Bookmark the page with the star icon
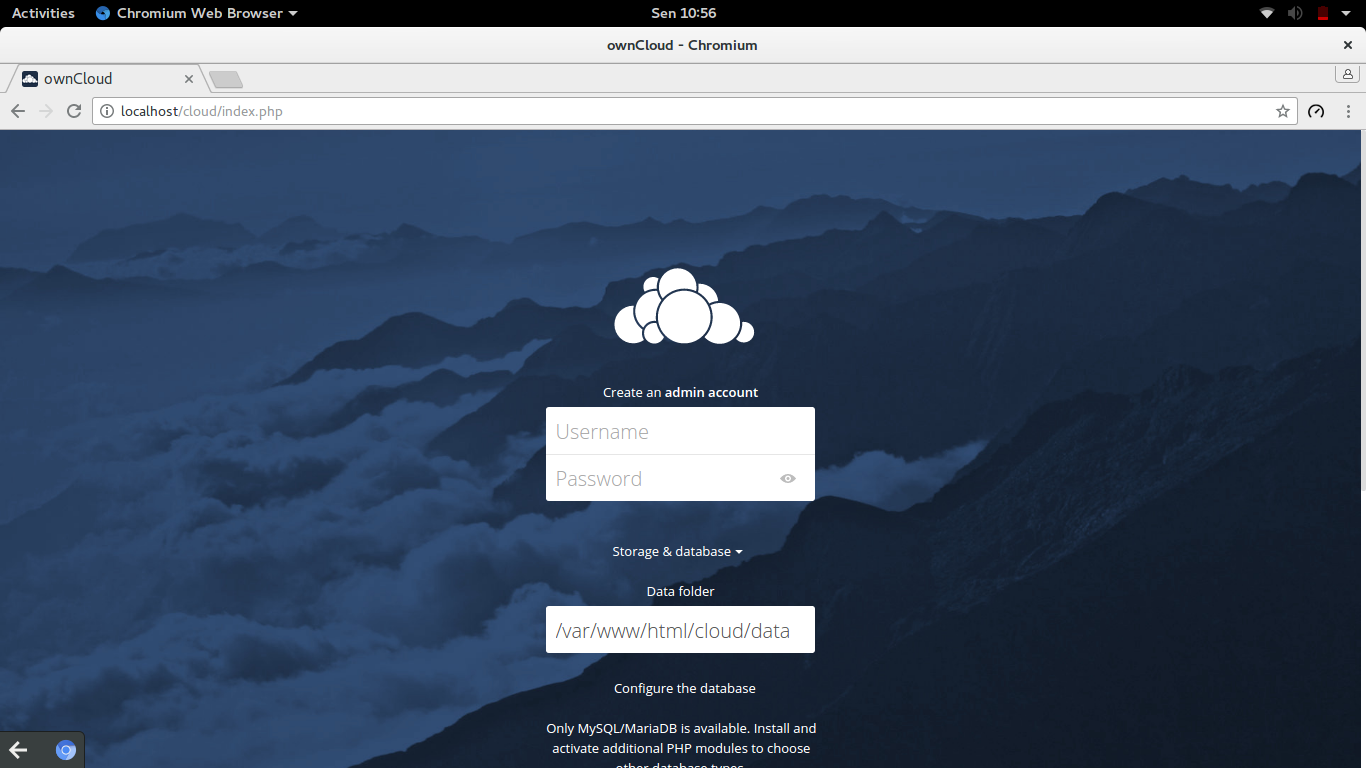 point(1282,111)
